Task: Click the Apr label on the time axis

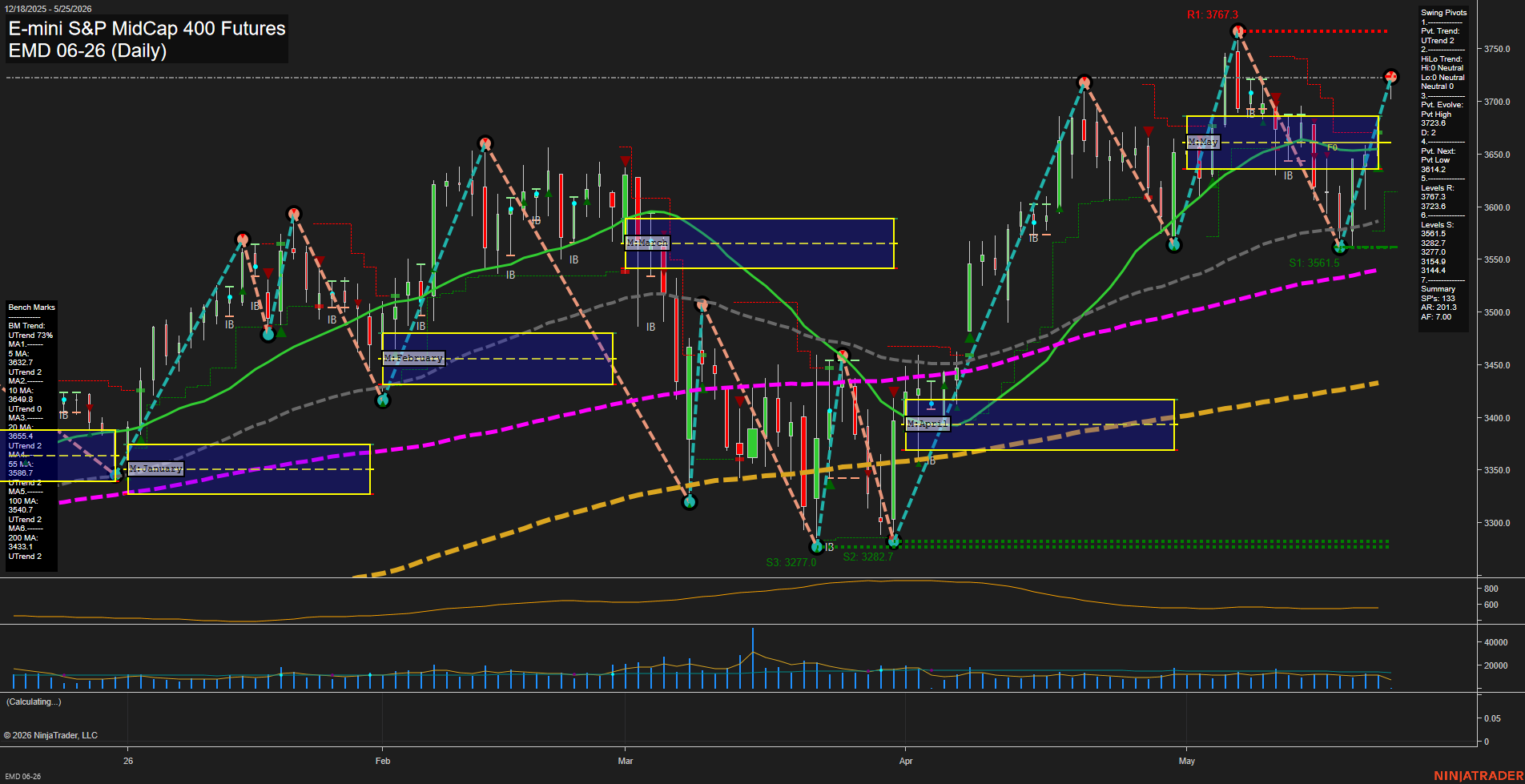Action: pos(906,761)
